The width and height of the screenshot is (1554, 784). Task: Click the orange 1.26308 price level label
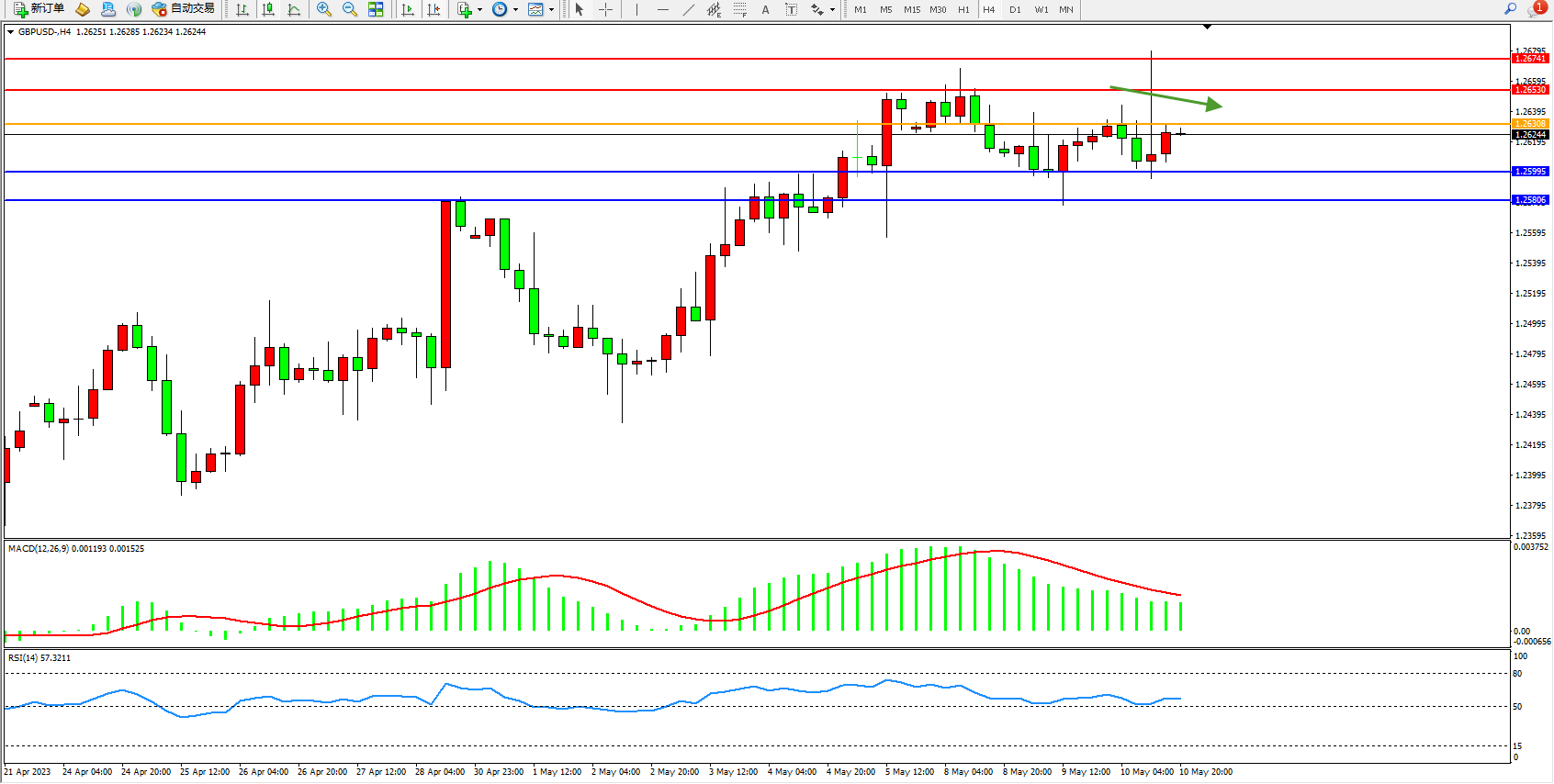(1530, 124)
